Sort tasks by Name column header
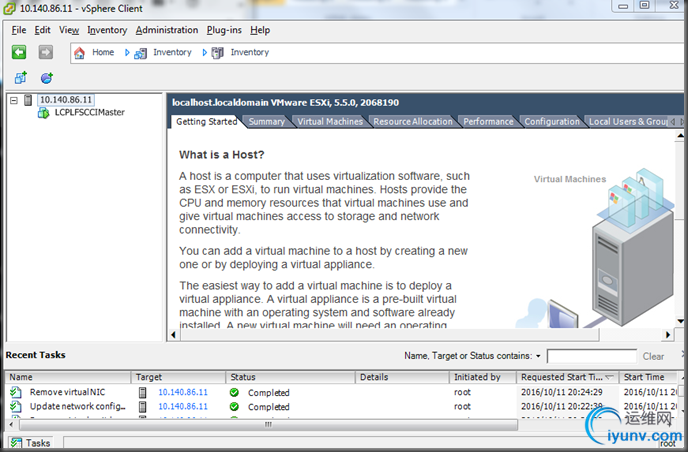The height and width of the screenshot is (452, 688). pyautogui.click(x=68, y=377)
